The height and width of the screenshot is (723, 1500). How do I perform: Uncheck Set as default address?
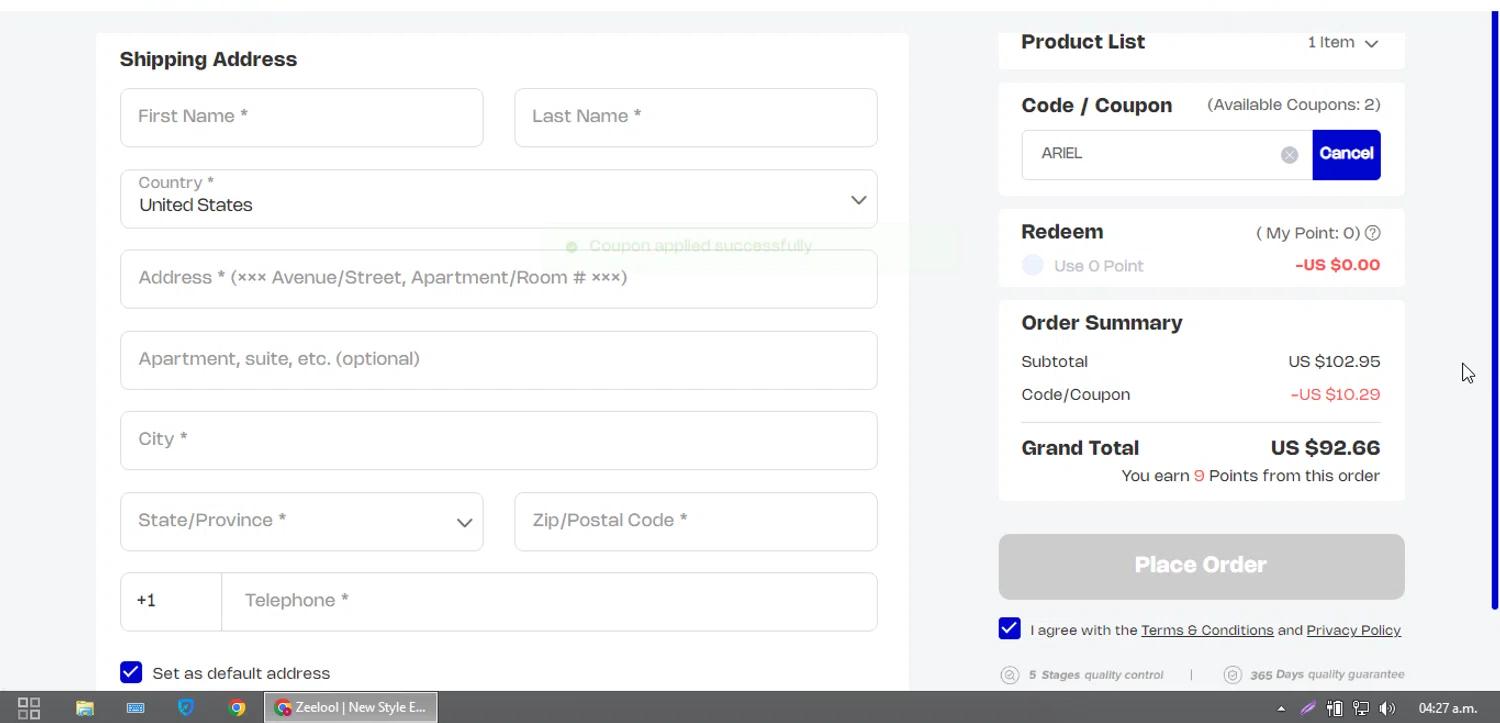pyautogui.click(x=131, y=672)
